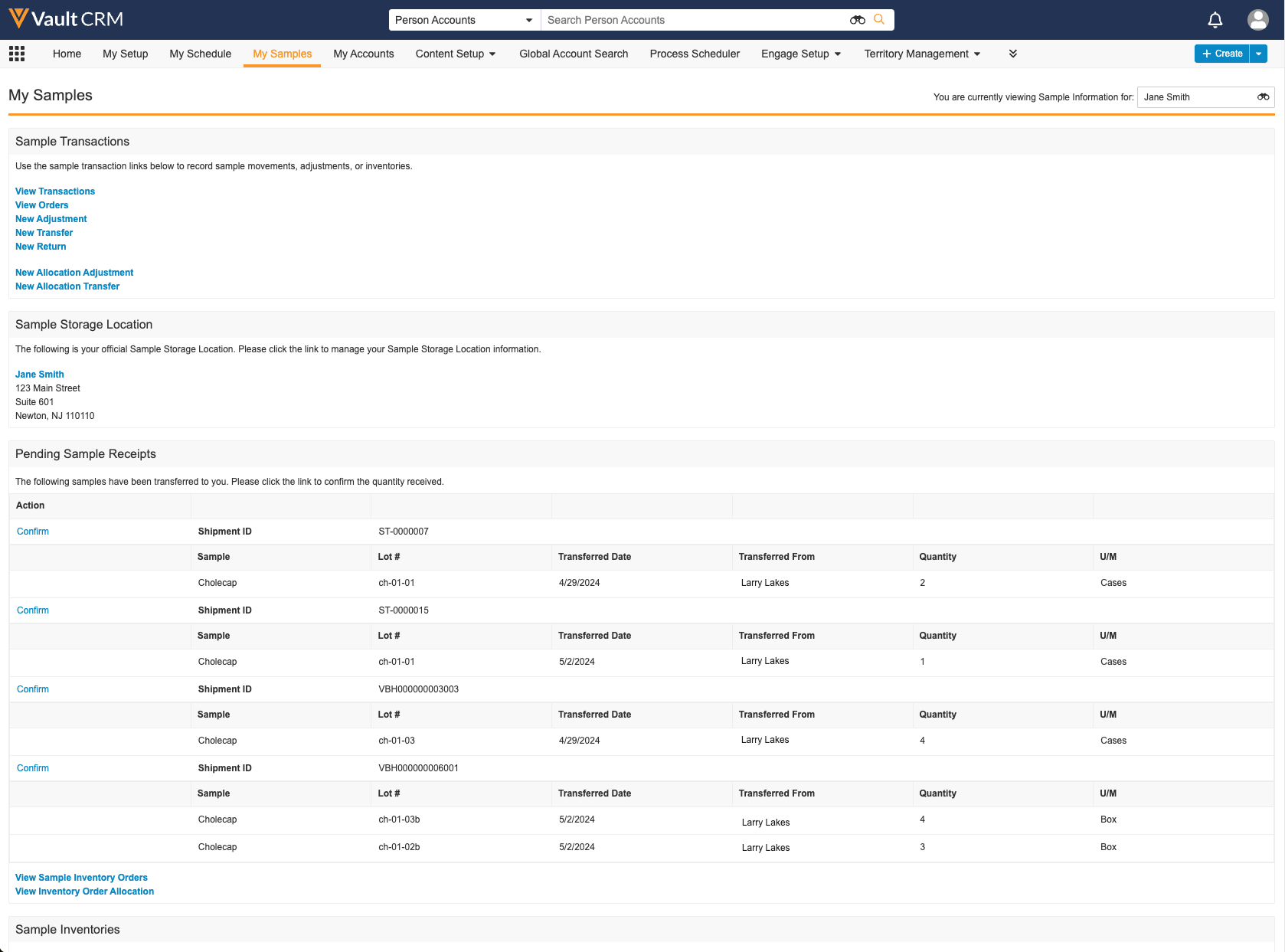1285x952 pixels.
Task: Open the New Transfer link
Action: (44, 233)
